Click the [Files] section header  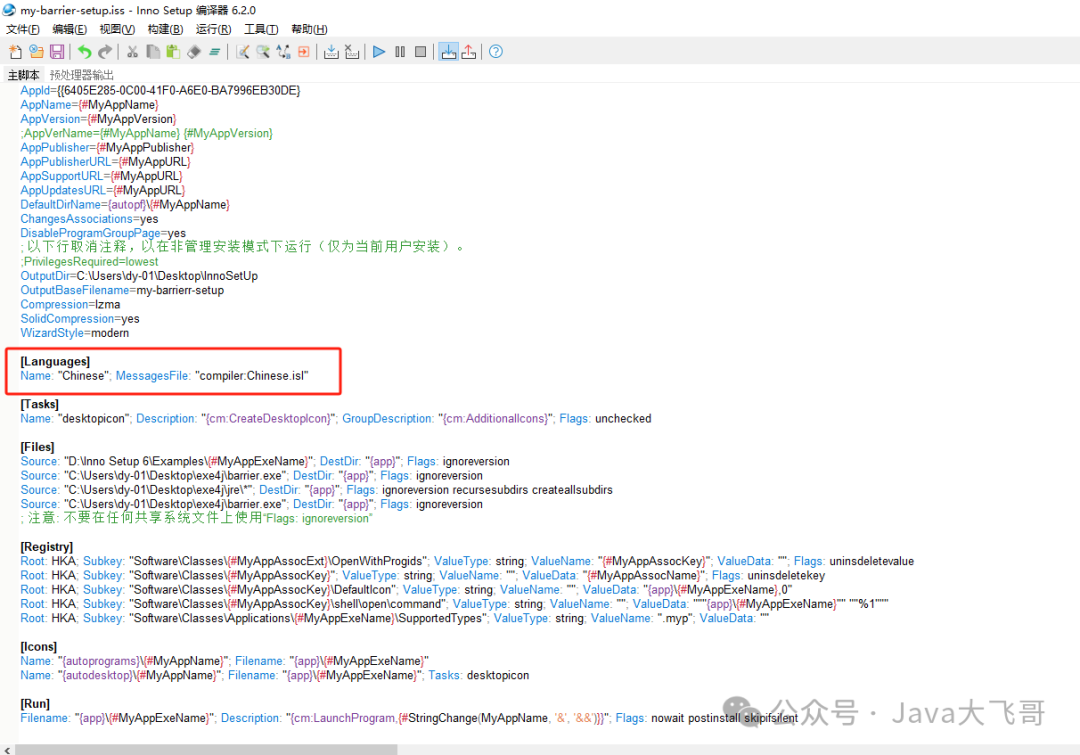[37, 446]
